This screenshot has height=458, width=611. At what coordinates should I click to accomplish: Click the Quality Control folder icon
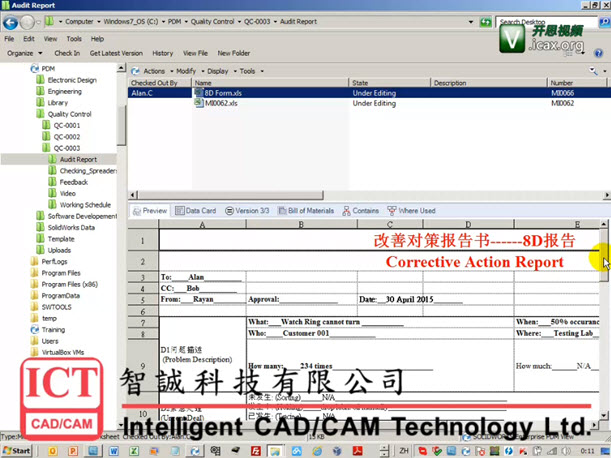(x=41, y=114)
